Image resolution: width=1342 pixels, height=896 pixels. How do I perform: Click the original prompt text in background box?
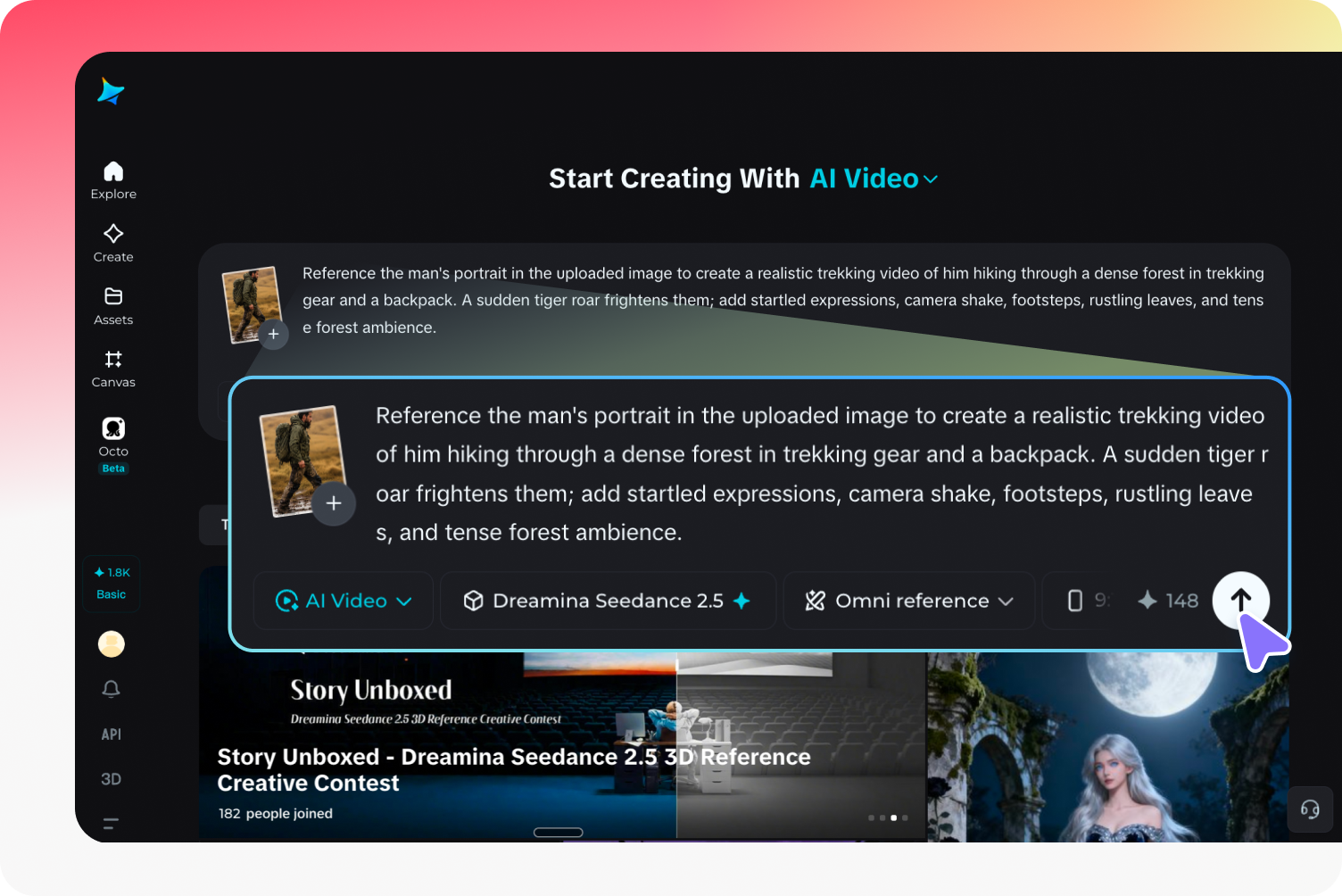point(783,300)
